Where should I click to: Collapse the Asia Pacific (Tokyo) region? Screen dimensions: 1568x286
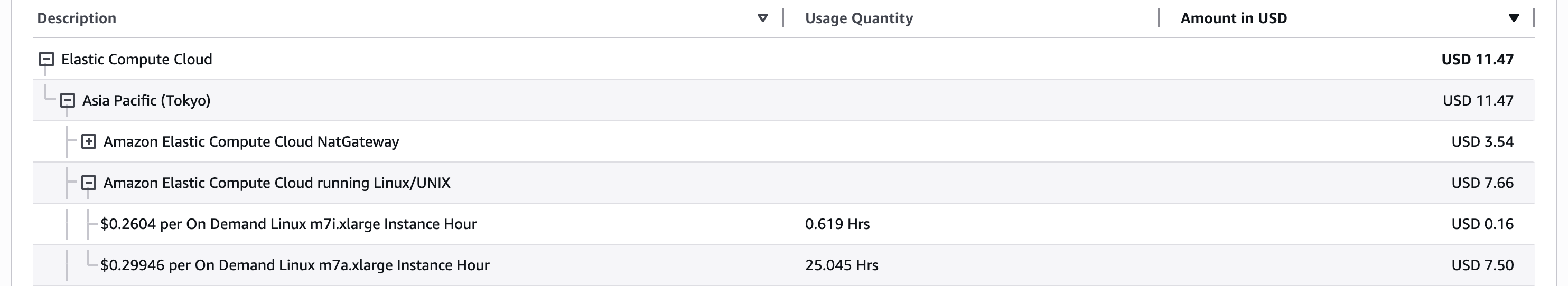(68, 100)
